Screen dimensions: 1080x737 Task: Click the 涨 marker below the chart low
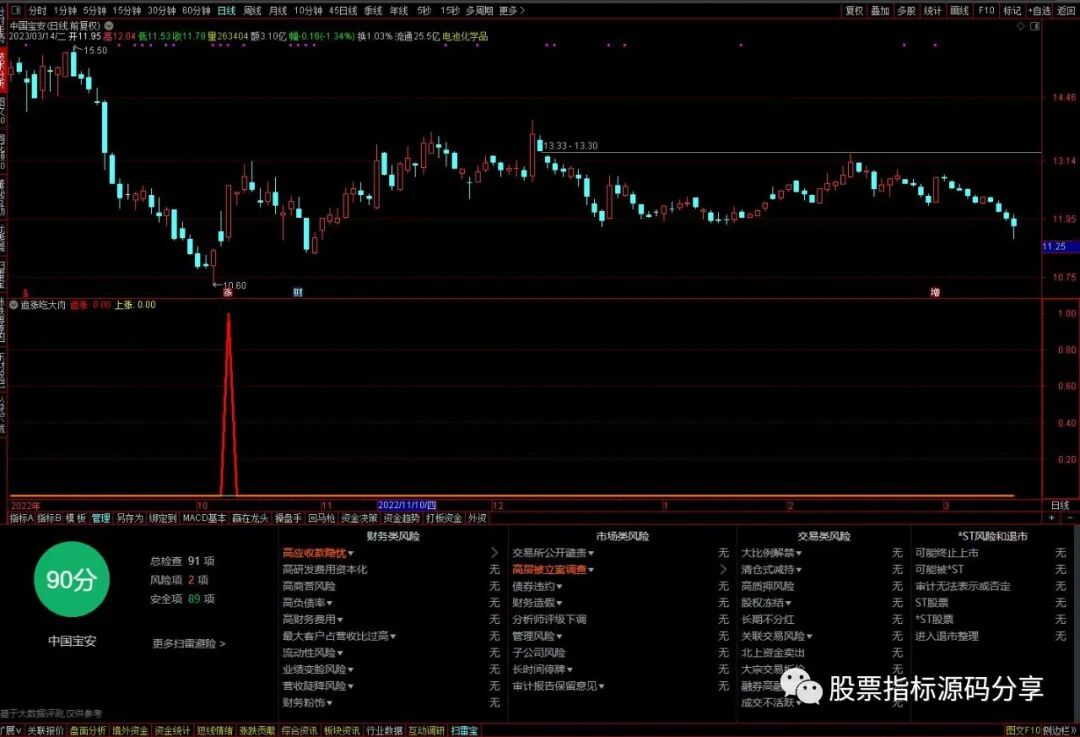pos(228,293)
